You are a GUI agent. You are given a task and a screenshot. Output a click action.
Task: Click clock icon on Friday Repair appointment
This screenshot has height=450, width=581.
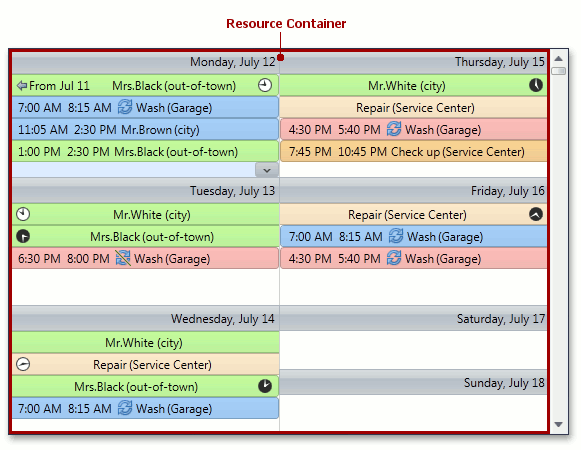[536, 214]
